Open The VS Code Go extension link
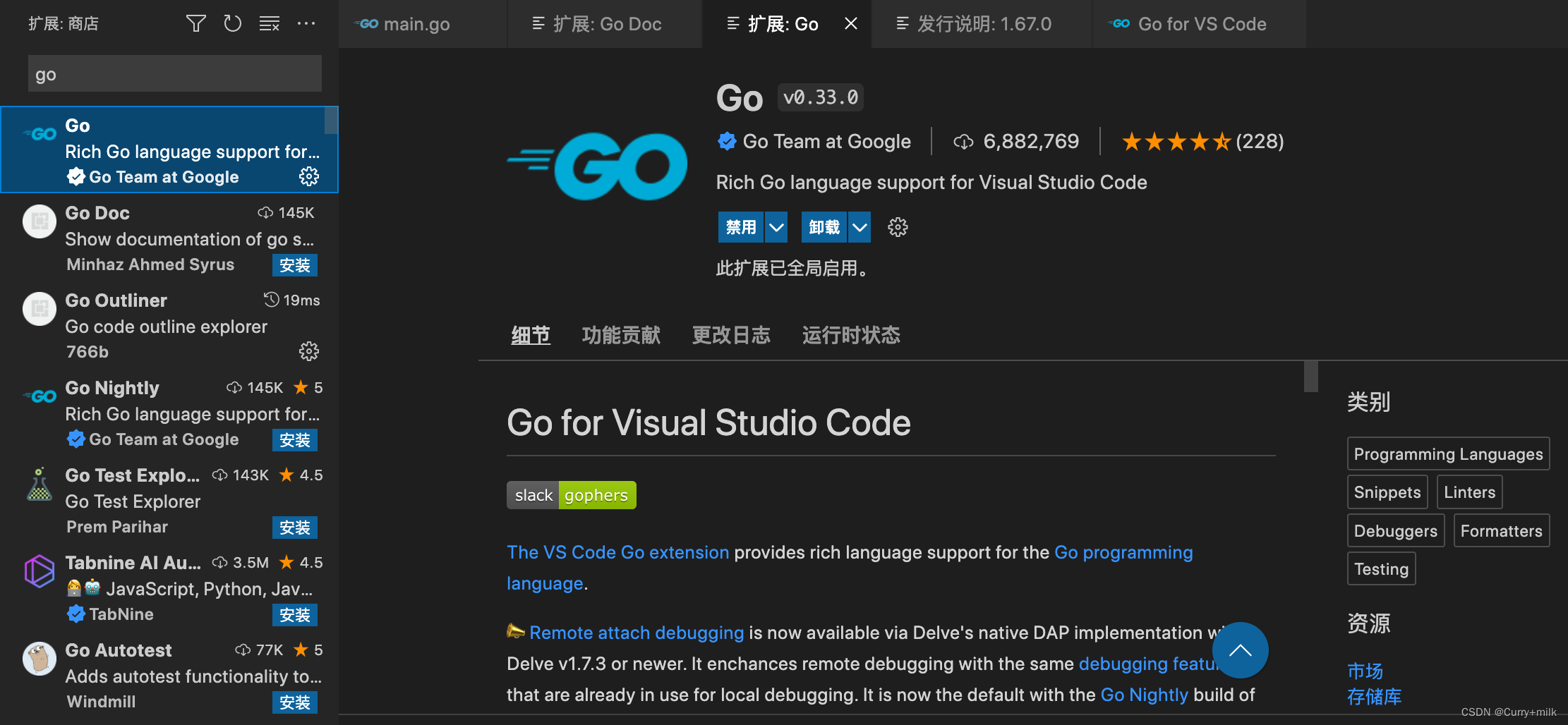The height and width of the screenshot is (725, 1568). pyautogui.click(x=617, y=552)
